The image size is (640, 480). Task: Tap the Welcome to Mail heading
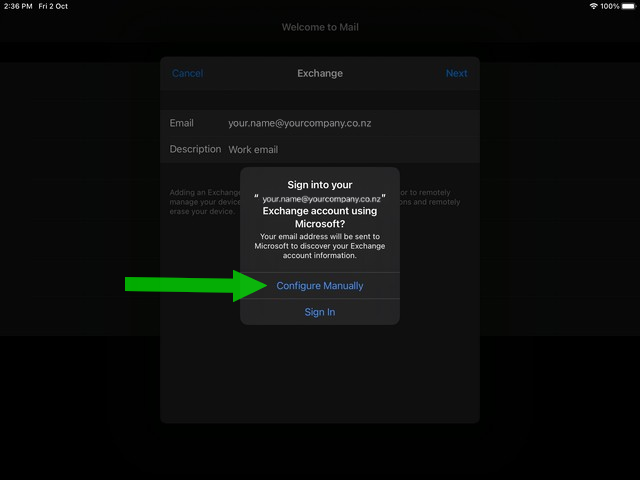320,27
